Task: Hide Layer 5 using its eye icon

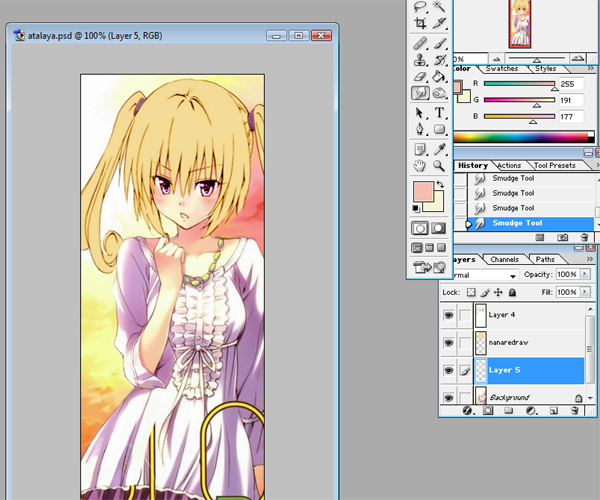Action: 448,370
